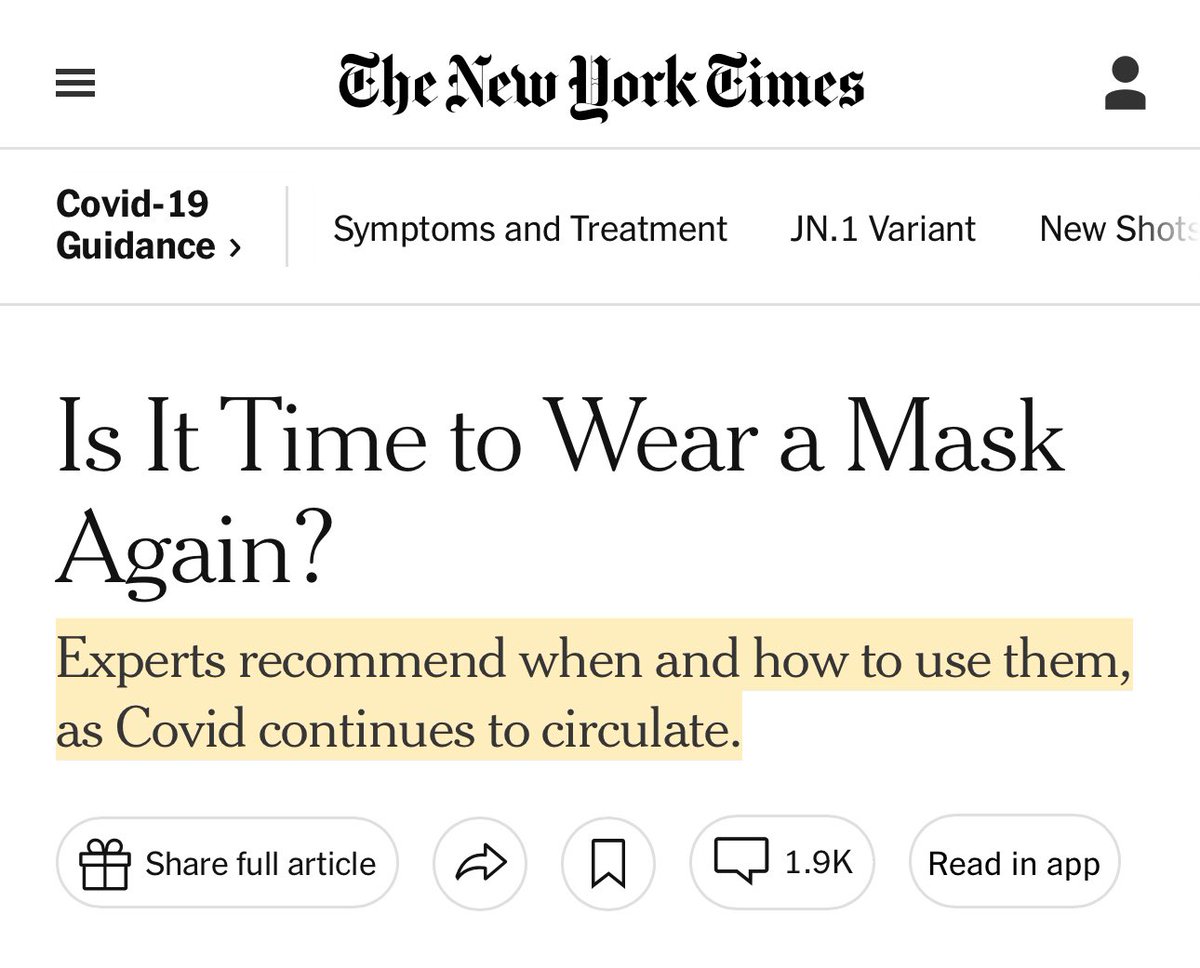Click the gift icon on Share full article
The image size is (1200, 968).
tap(106, 863)
